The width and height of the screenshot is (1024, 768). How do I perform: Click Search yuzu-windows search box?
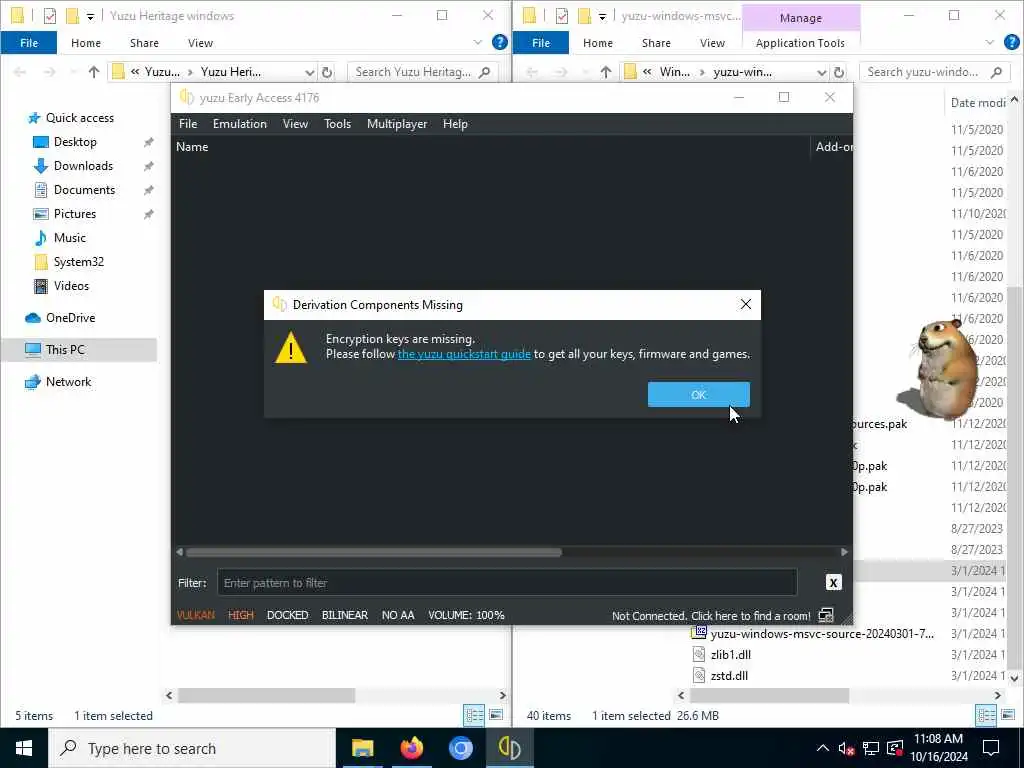click(x=935, y=72)
